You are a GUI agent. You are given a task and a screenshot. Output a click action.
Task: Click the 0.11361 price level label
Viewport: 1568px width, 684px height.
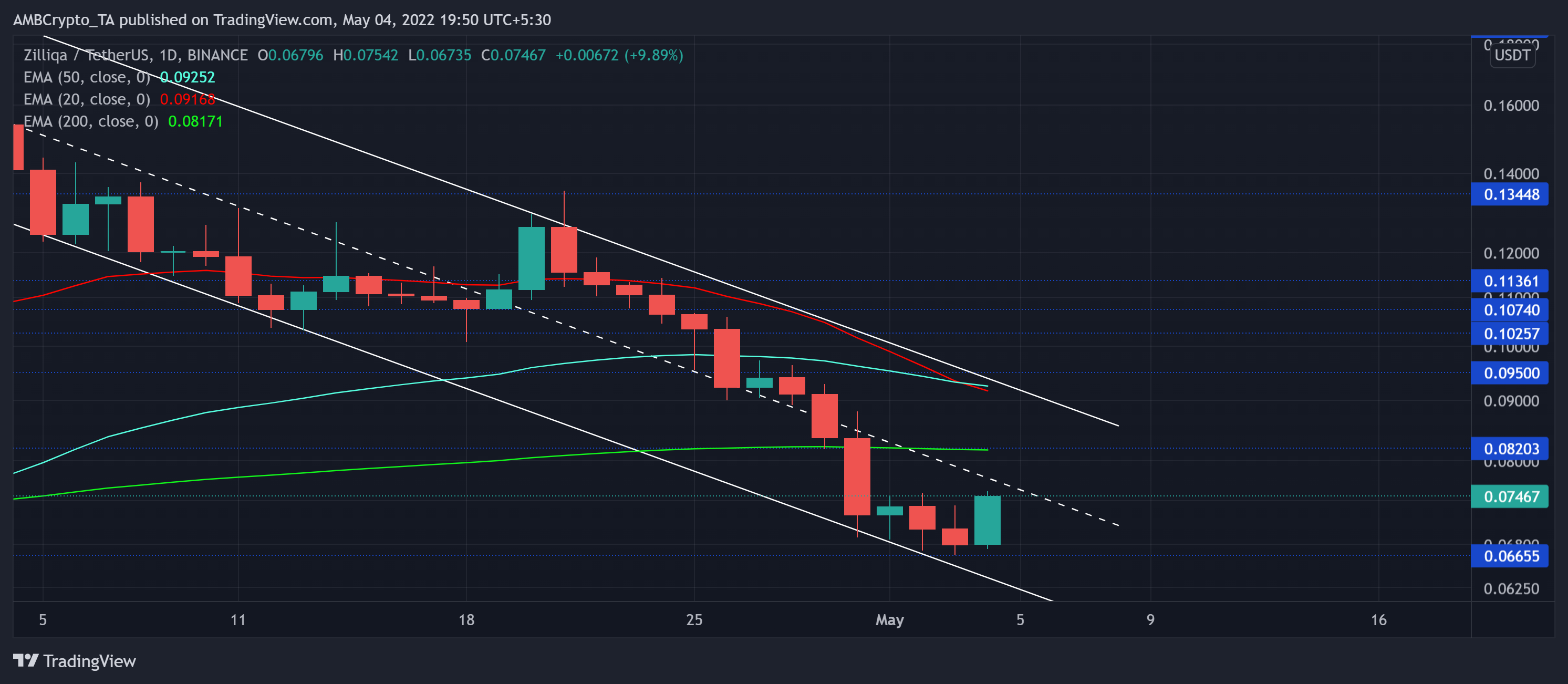tap(1509, 281)
